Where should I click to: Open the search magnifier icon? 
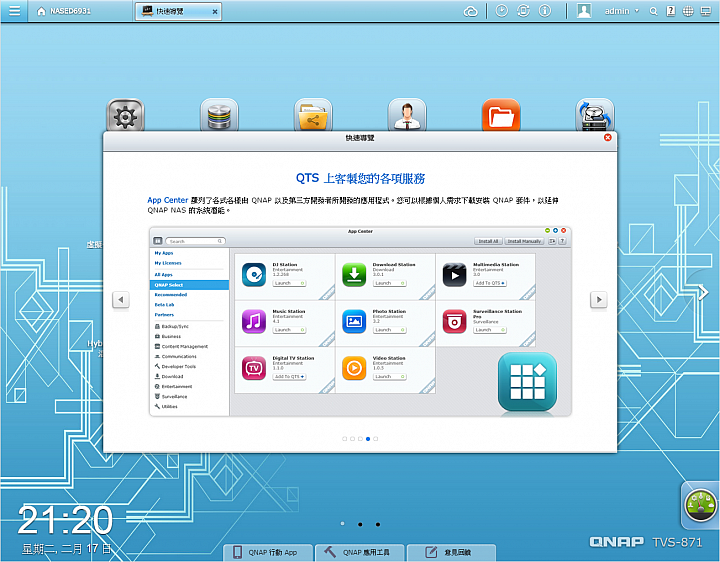pyautogui.click(x=653, y=11)
